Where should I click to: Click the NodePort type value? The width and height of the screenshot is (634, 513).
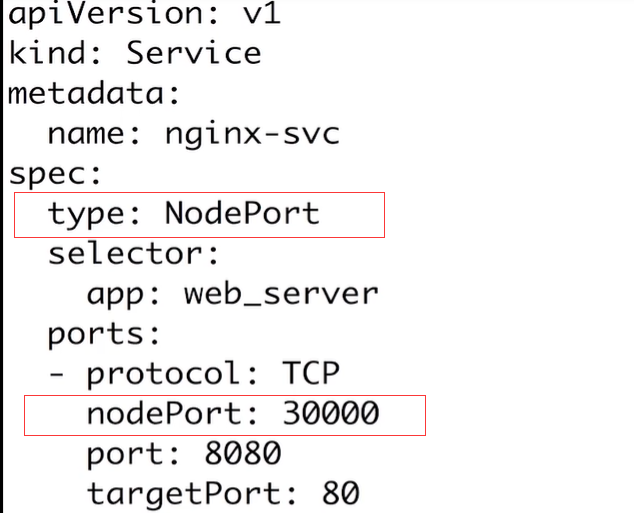tap(242, 213)
